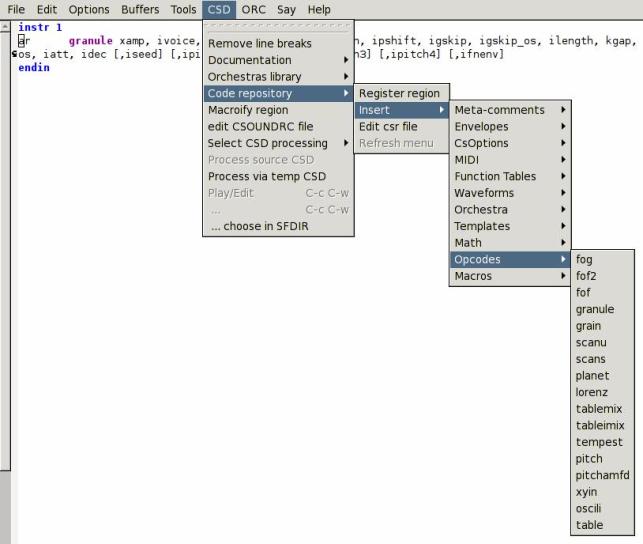Expand the Macros submenu
This screenshot has width=643, height=544.
(x=510, y=276)
